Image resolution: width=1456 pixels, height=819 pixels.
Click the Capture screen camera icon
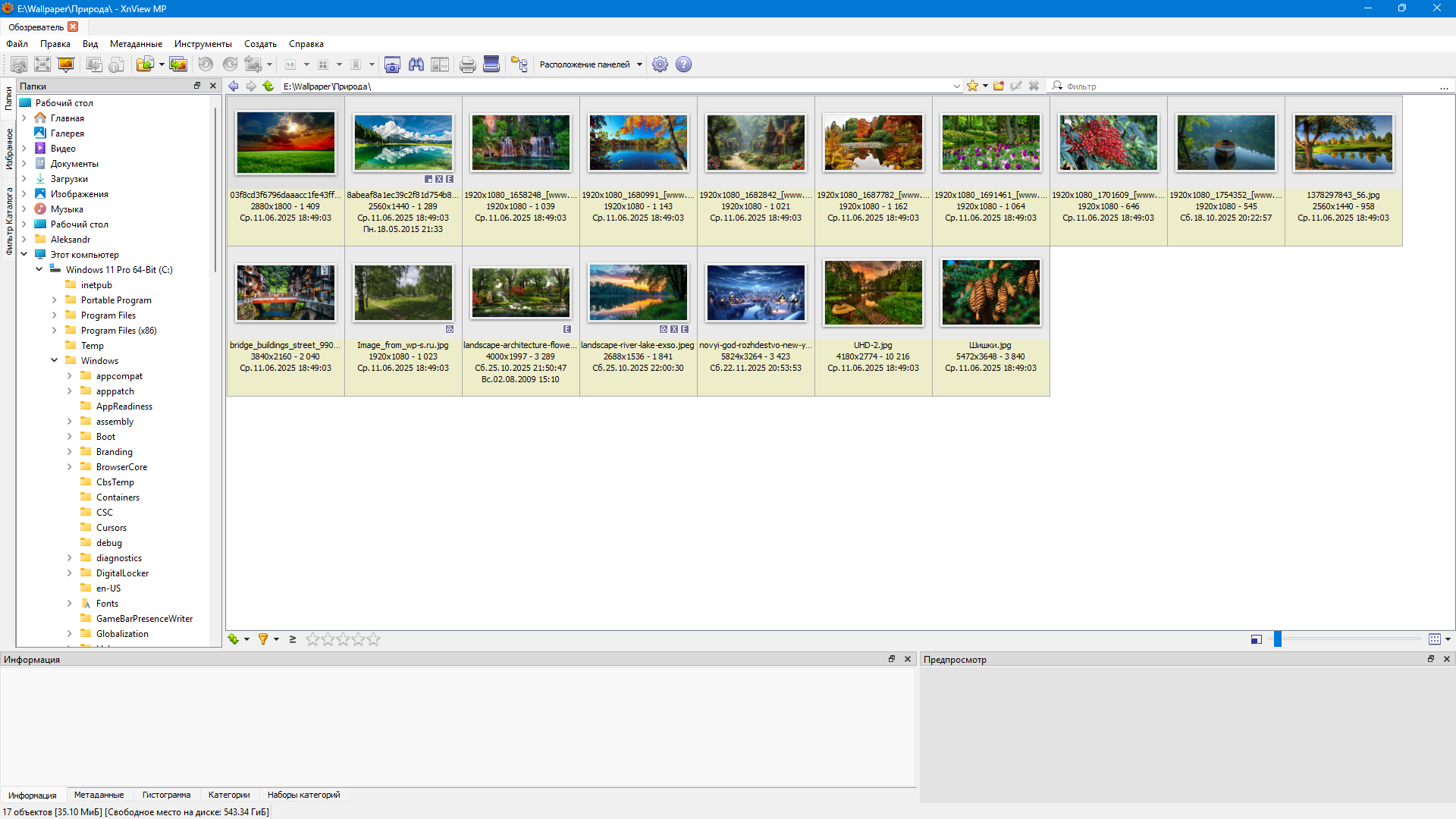click(392, 64)
